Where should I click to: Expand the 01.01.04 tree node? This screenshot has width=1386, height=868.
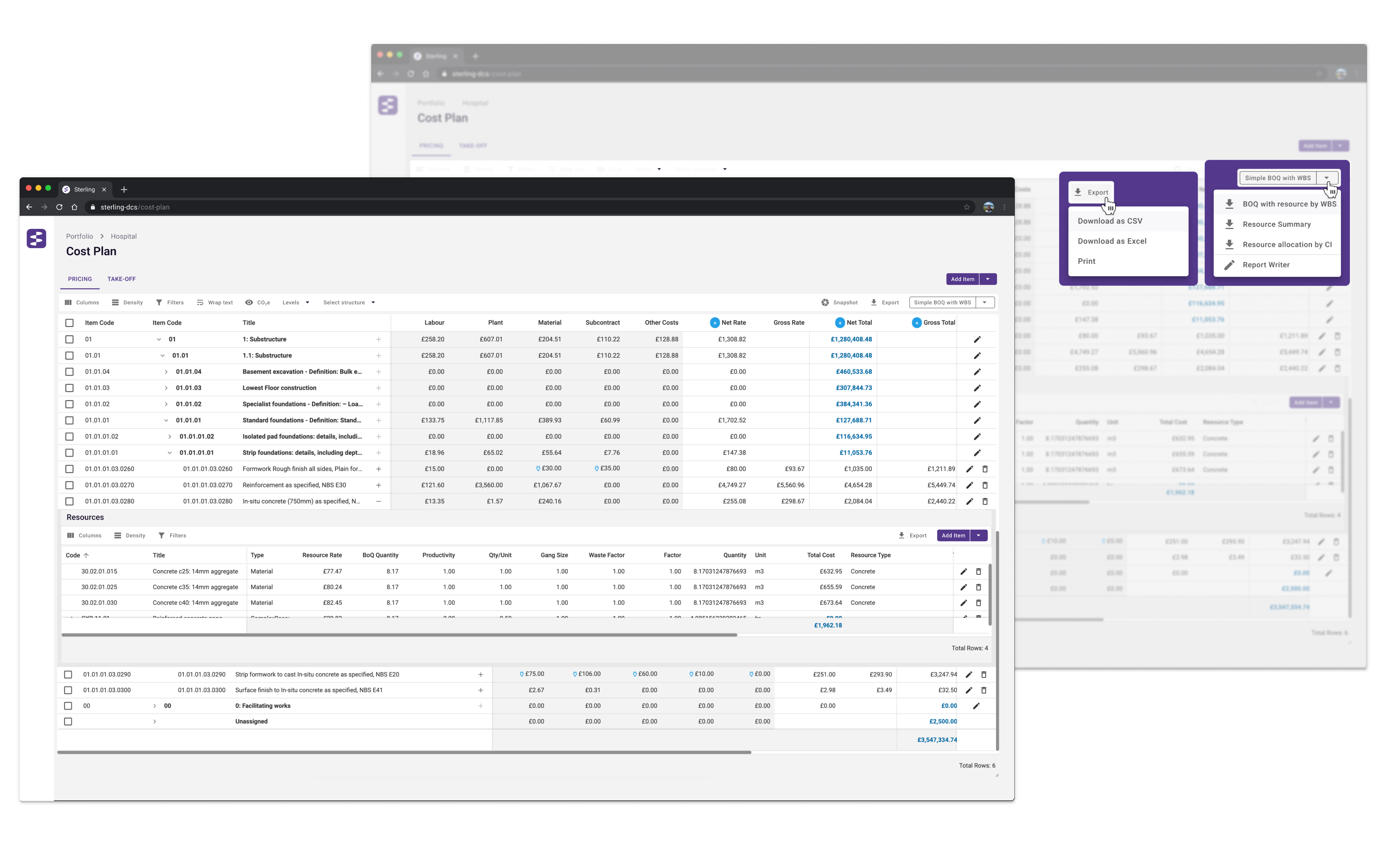tap(166, 372)
